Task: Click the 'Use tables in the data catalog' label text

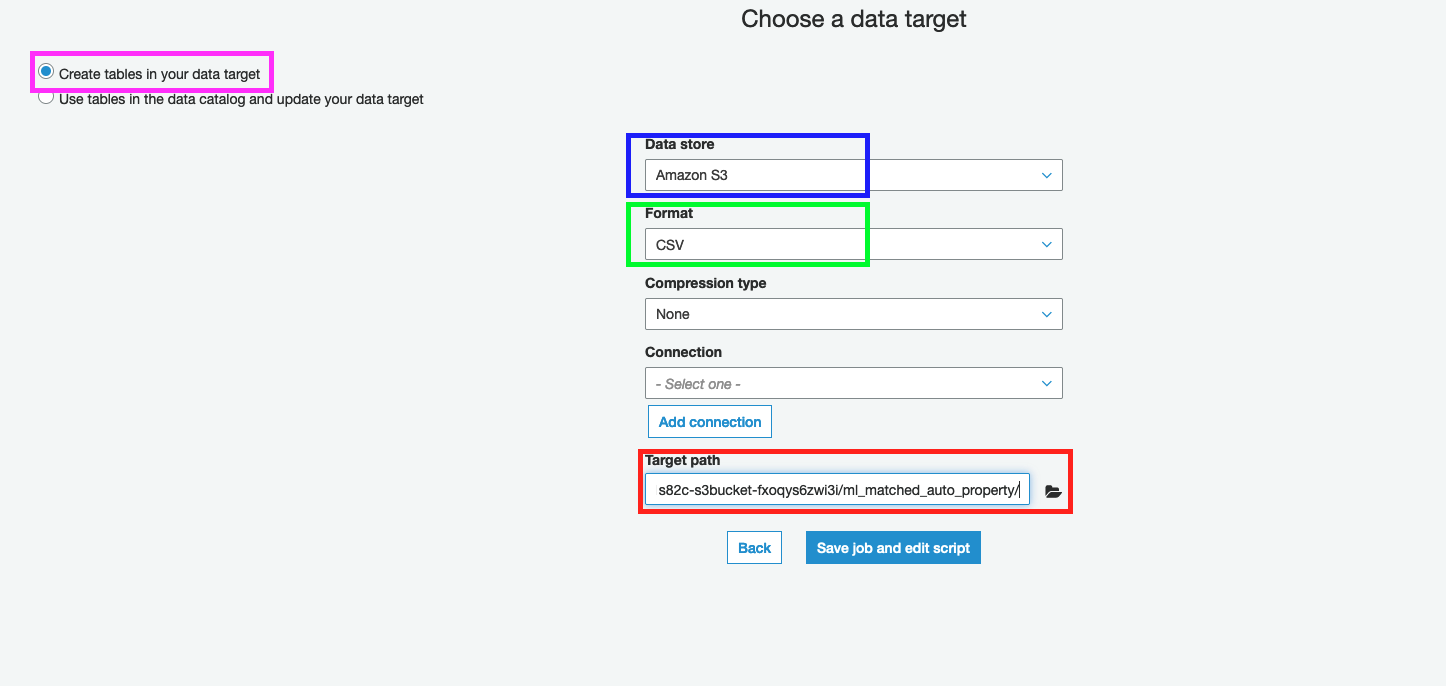Action: pos(241,99)
